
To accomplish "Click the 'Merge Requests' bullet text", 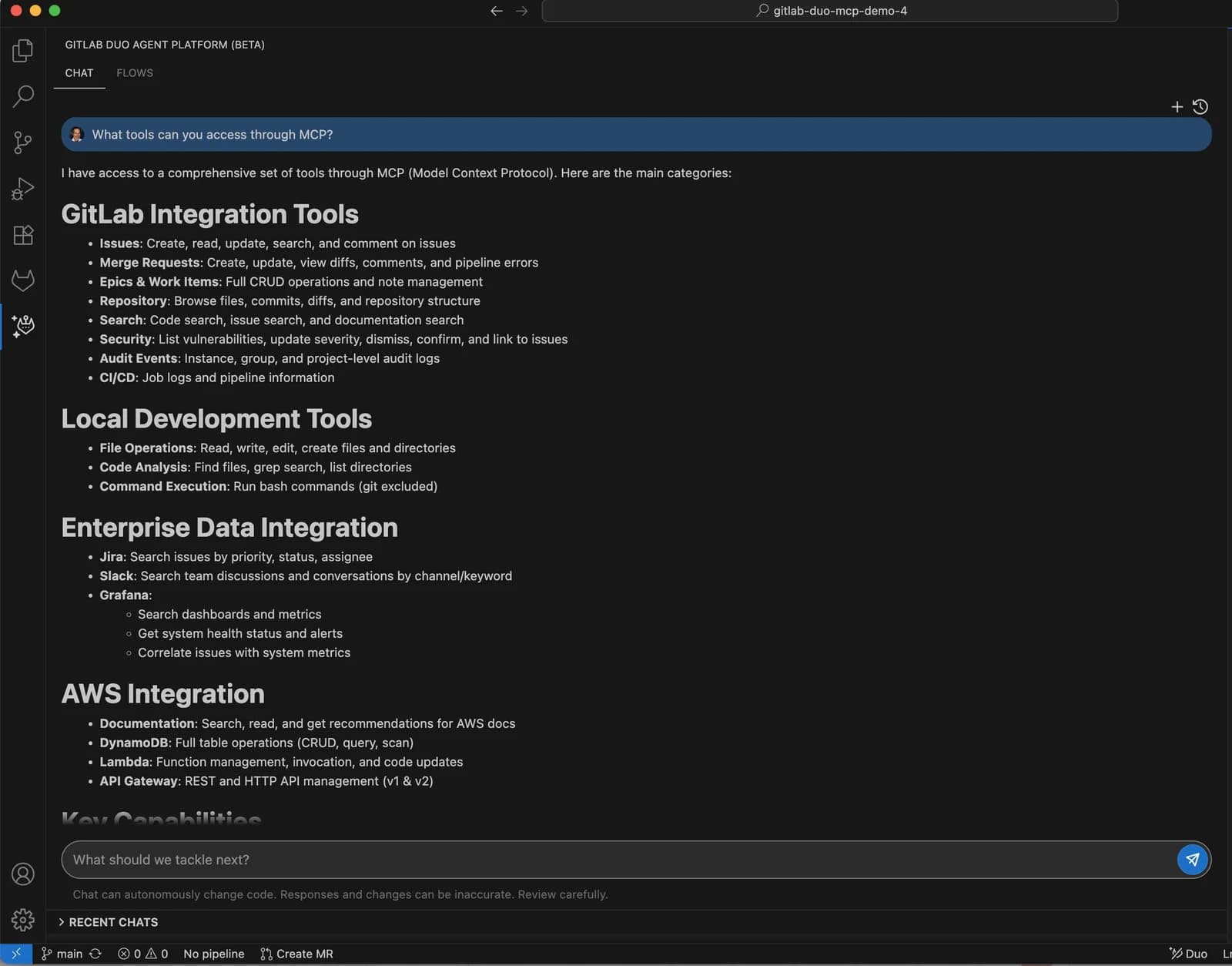I will (319, 263).
